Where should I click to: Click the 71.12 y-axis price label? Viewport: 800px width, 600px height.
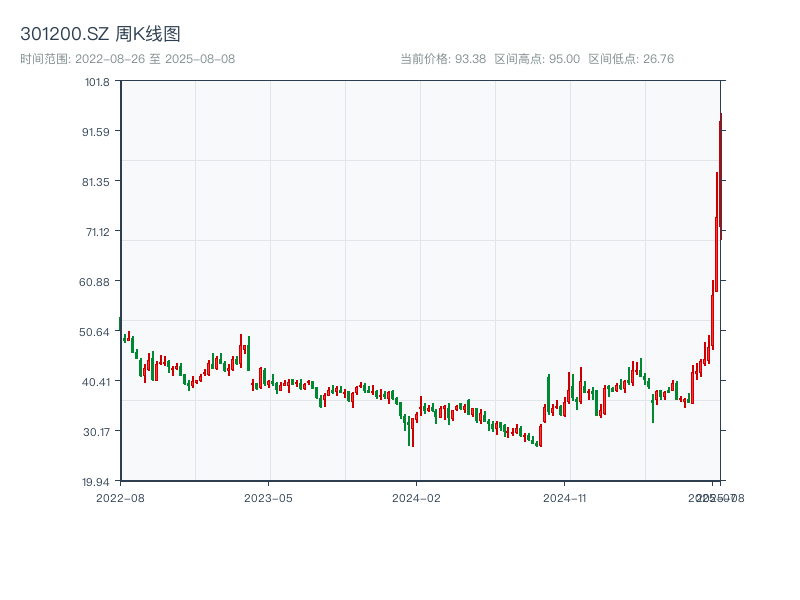click(96, 232)
